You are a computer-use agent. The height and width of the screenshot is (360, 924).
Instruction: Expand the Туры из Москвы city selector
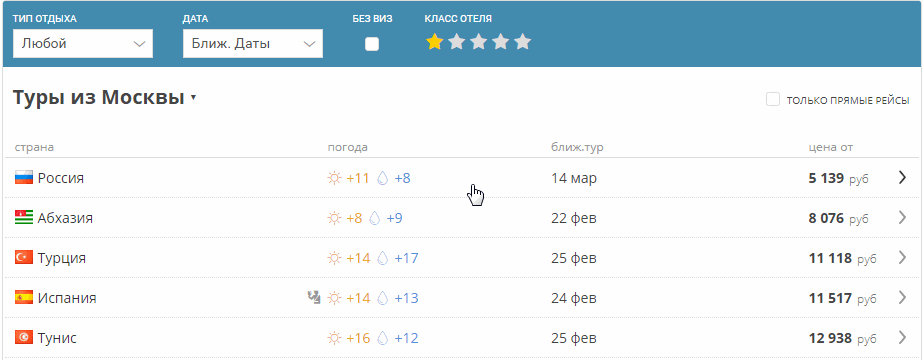(104, 97)
